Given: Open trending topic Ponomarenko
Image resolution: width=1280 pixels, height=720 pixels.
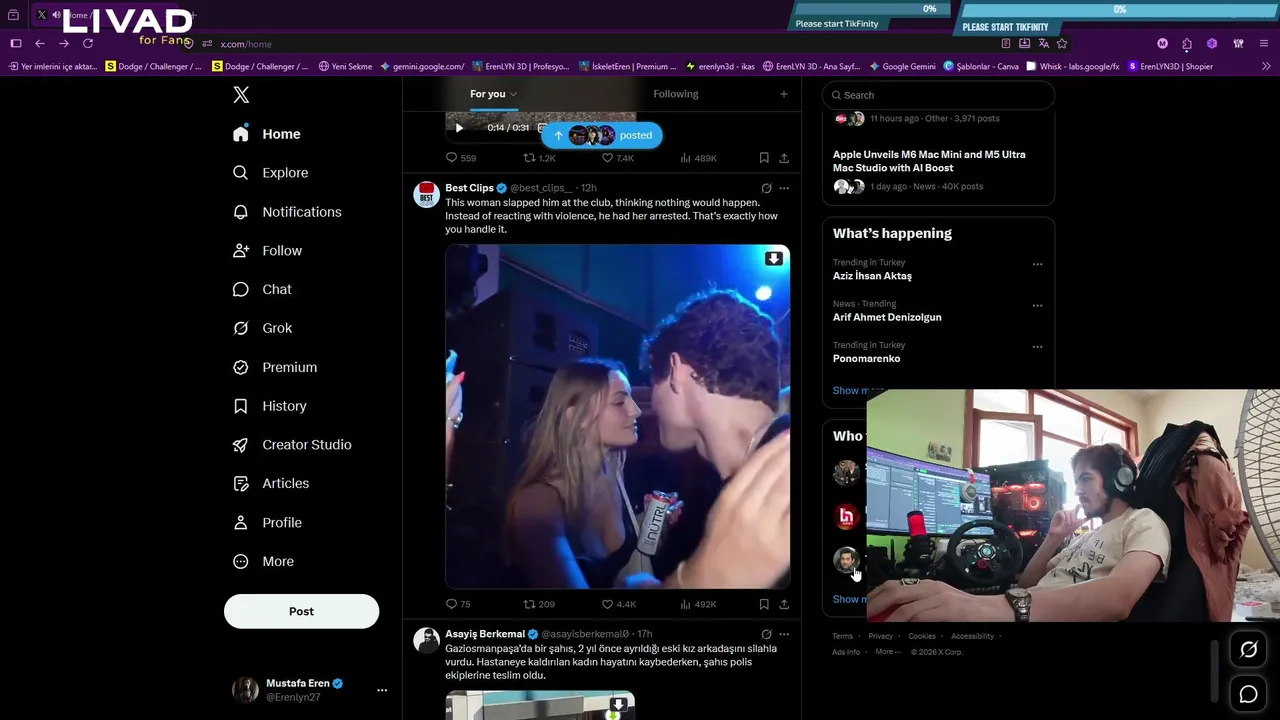Looking at the screenshot, I should coord(866,359).
